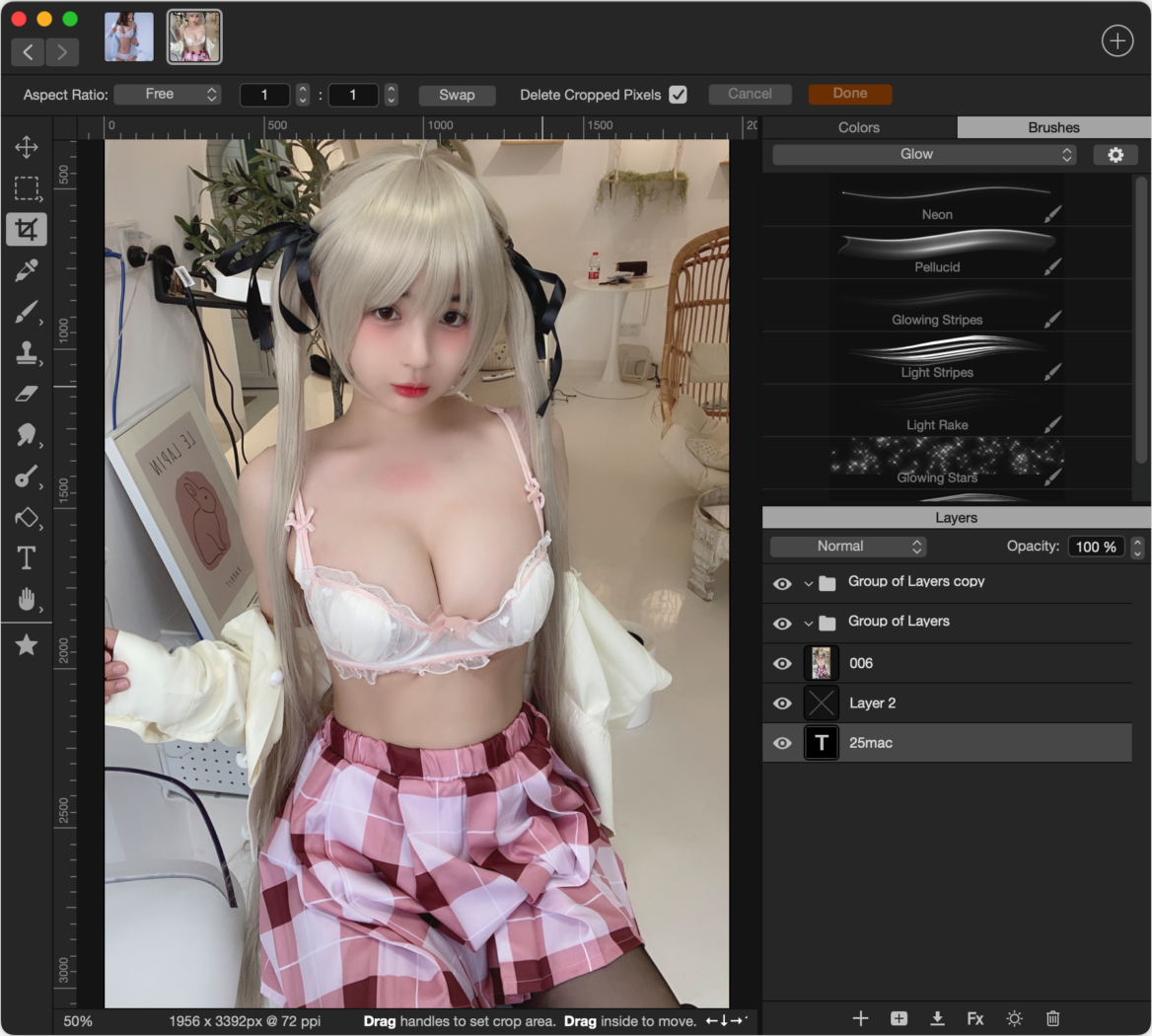Select the Paint Brush tool
Image resolution: width=1152 pixels, height=1036 pixels.
point(27,312)
